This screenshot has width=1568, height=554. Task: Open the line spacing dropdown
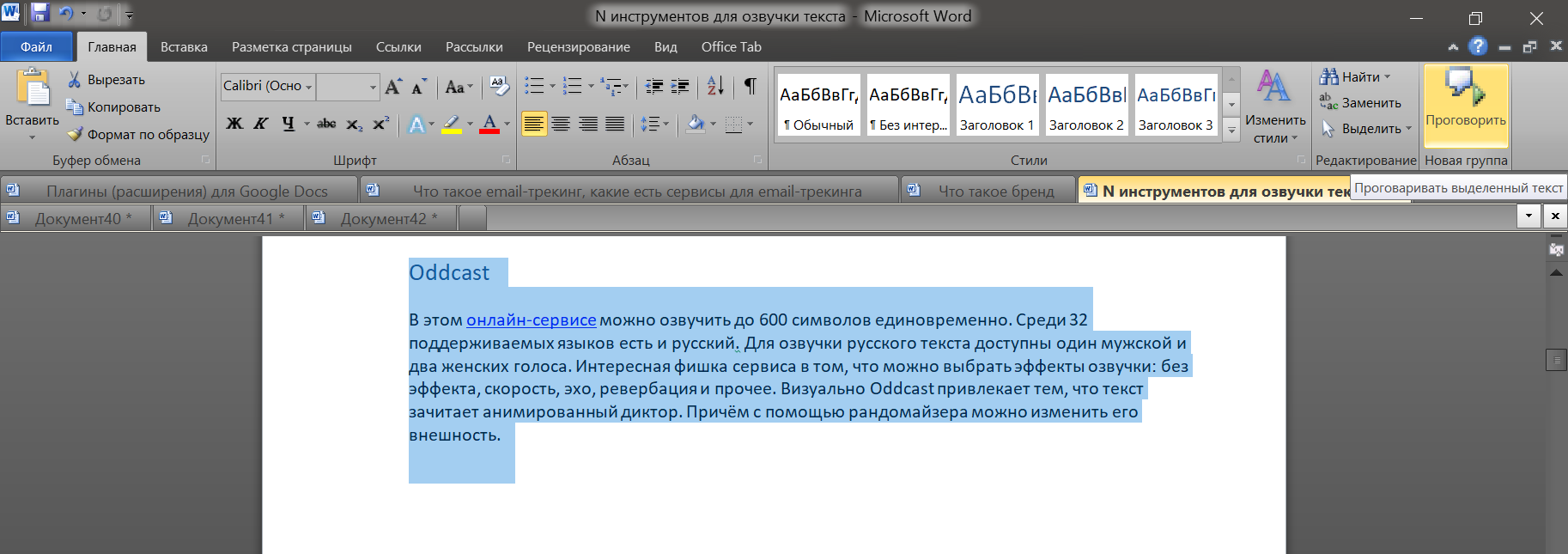coord(654,125)
